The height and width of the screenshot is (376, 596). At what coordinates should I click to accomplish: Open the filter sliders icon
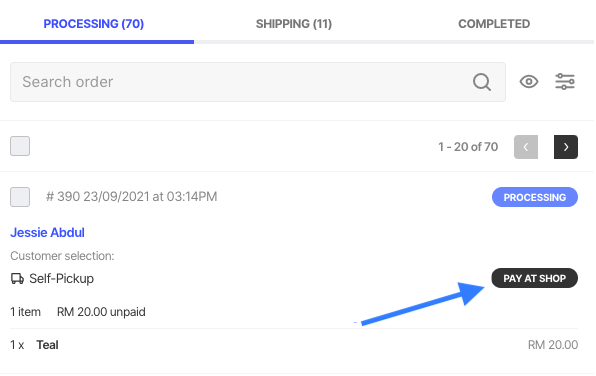click(x=565, y=82)
